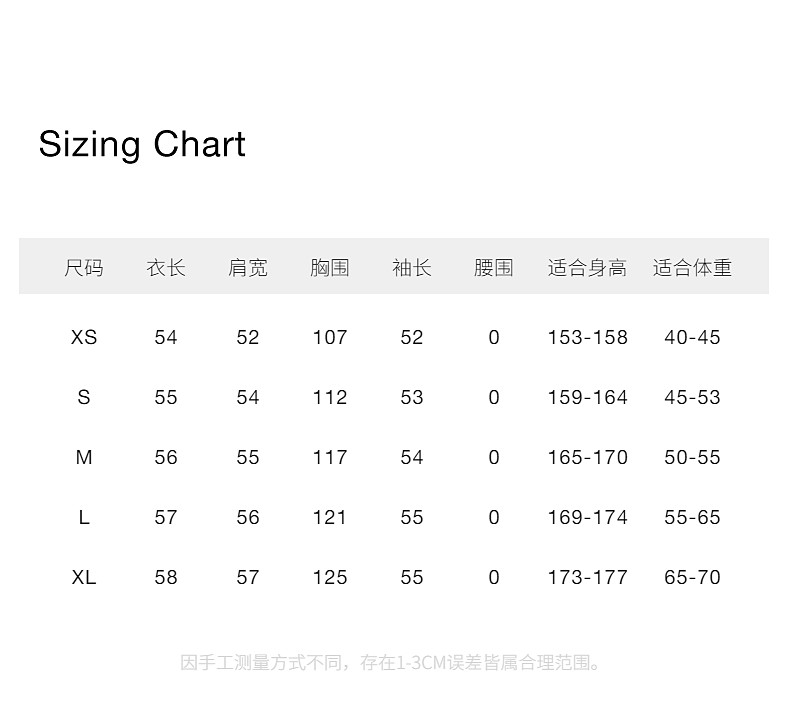Click the 107 chest value for XS
790x708 pixels.
[x=330, y=337]
